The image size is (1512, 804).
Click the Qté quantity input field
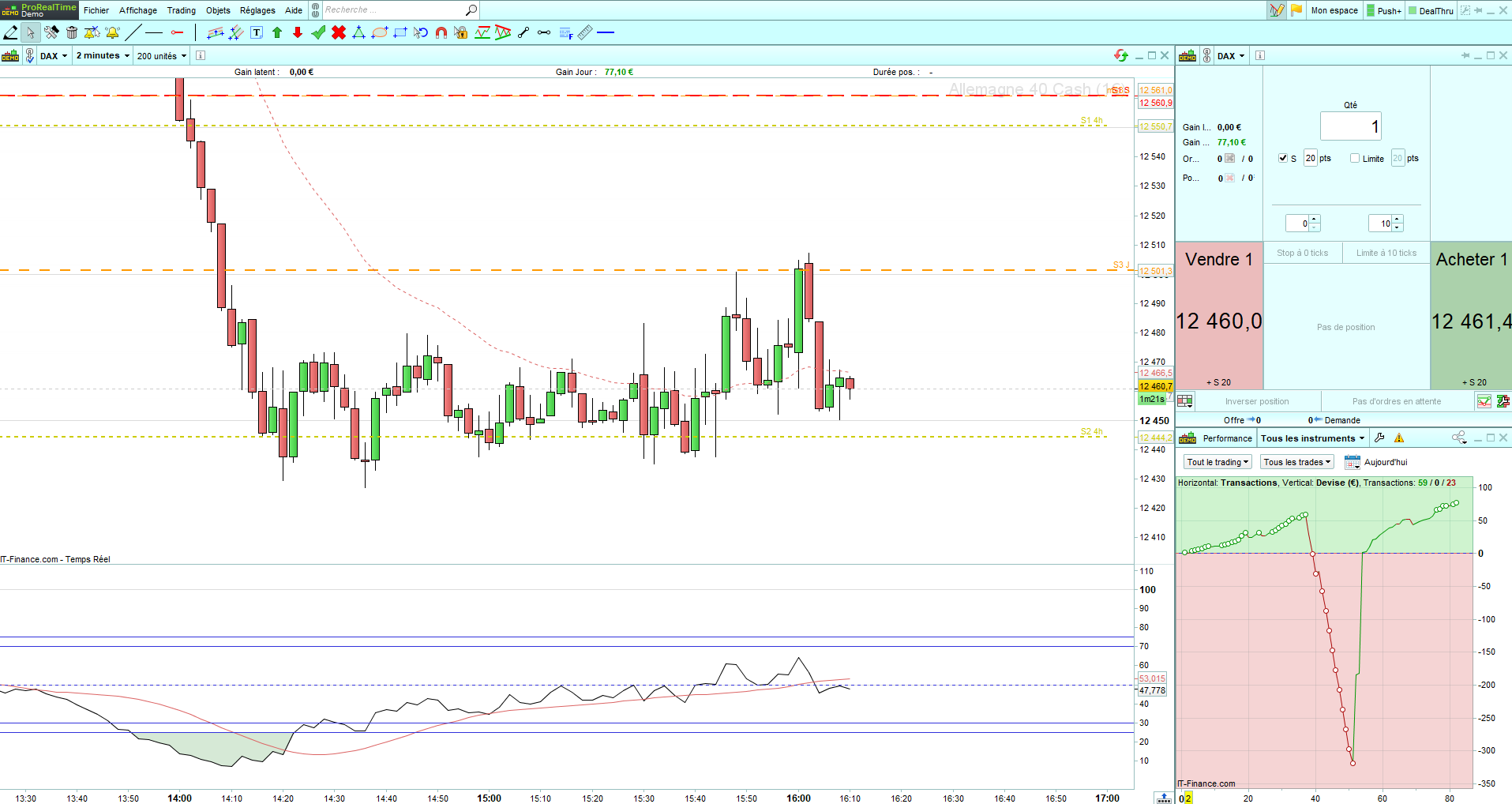(x=1351, y=126)
